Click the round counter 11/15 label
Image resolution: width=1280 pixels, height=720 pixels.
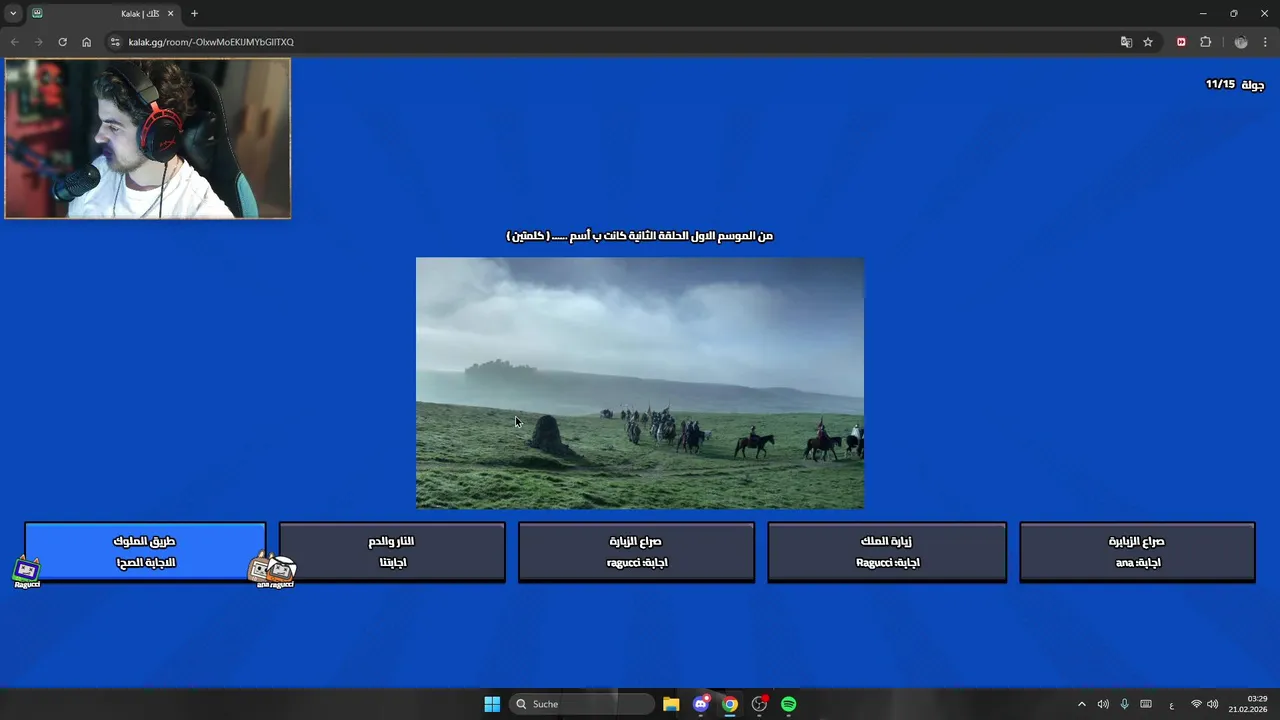[1235, 84]
